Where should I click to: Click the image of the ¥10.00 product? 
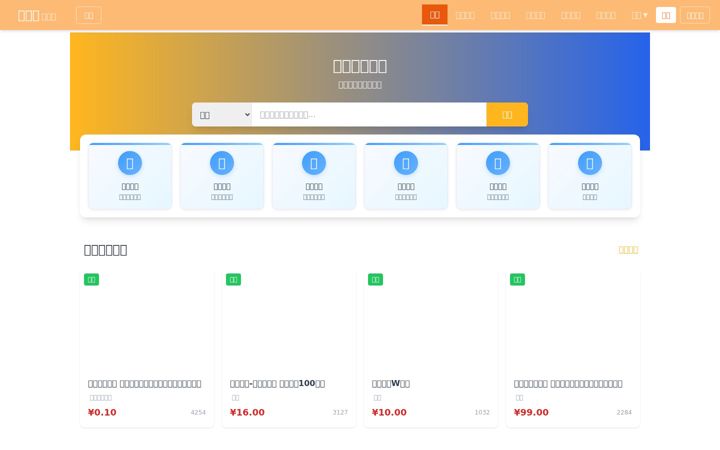pyautogui.click(x=430, y=321)
